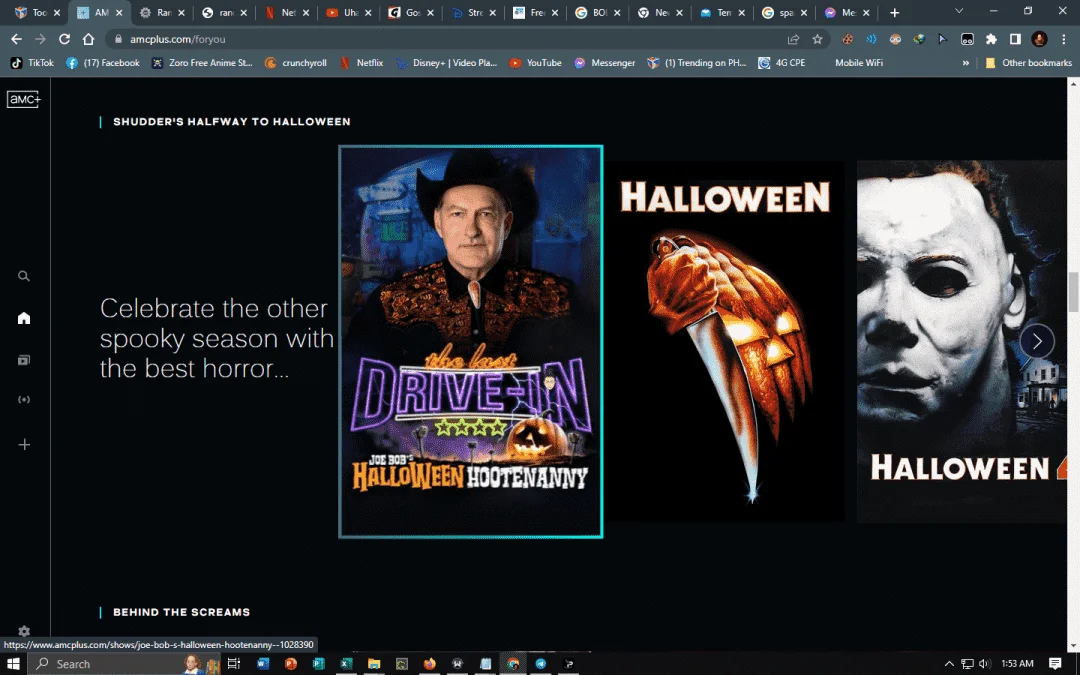Open the Windows Start menu
Viewport: 1080px width, 675px height.
coord(13,663)
